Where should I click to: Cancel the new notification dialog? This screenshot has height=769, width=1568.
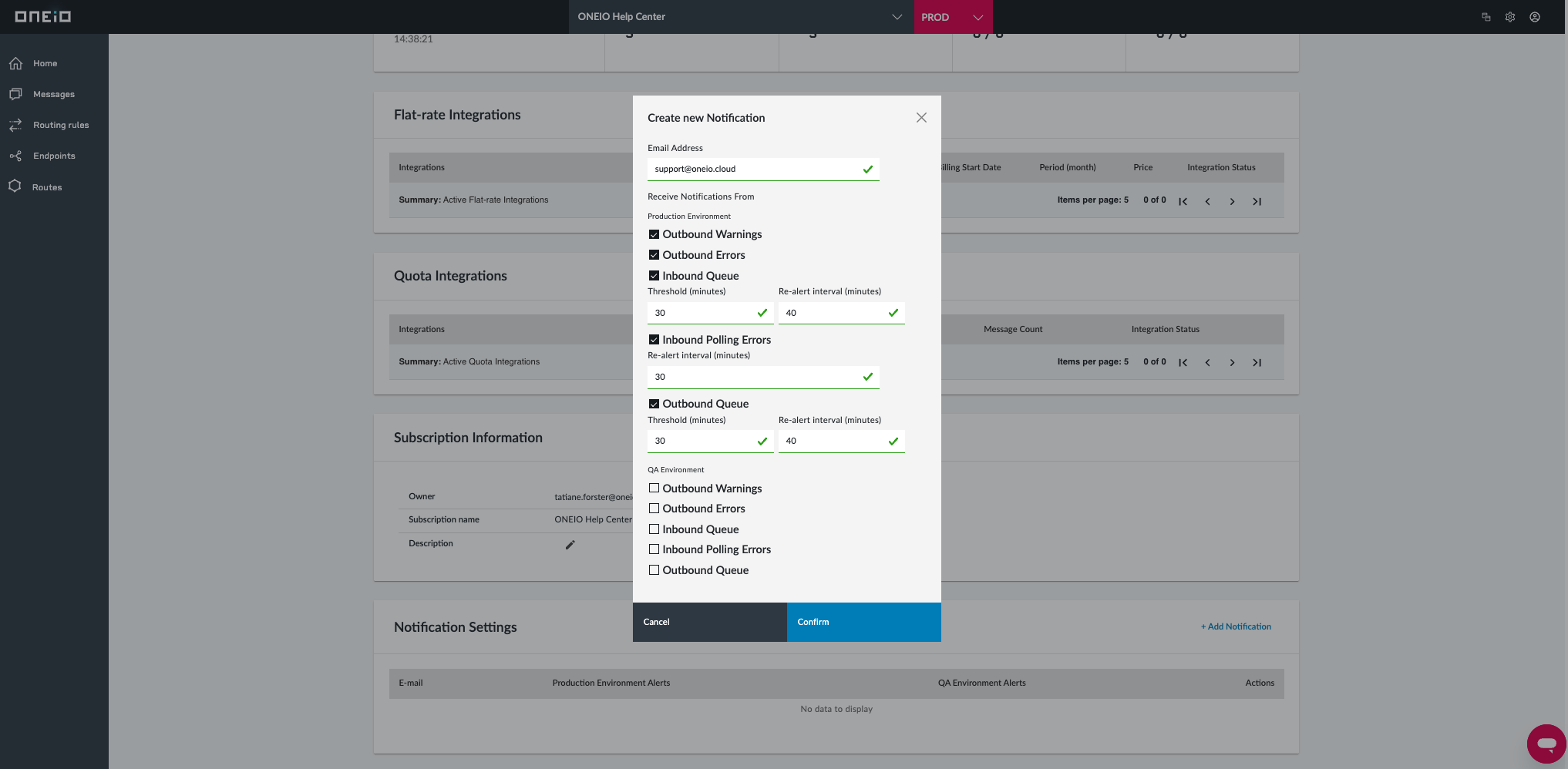[x=710, y=622]
